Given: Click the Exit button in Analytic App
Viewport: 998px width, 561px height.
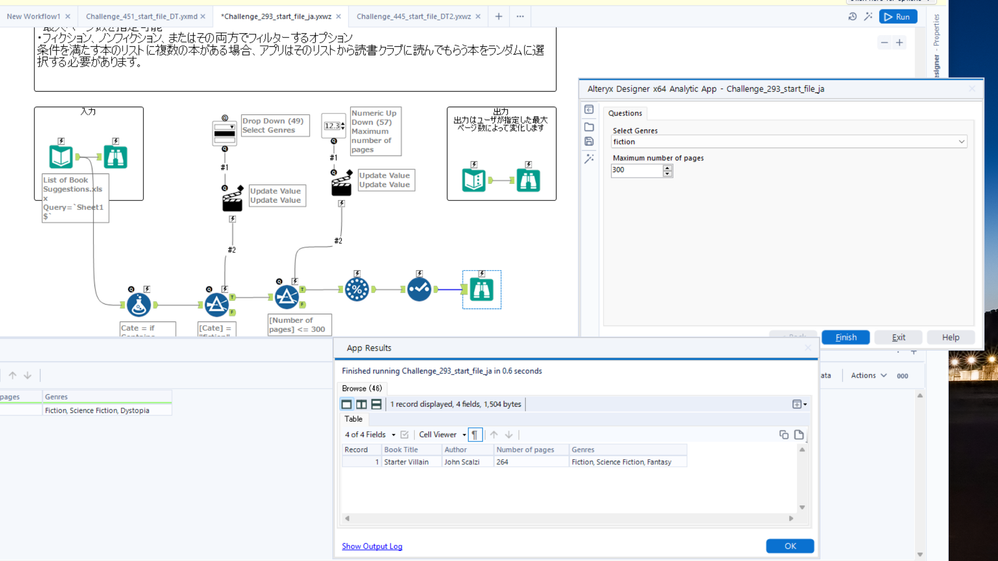Looking at the screenshot, I should (x=898, y=337).
